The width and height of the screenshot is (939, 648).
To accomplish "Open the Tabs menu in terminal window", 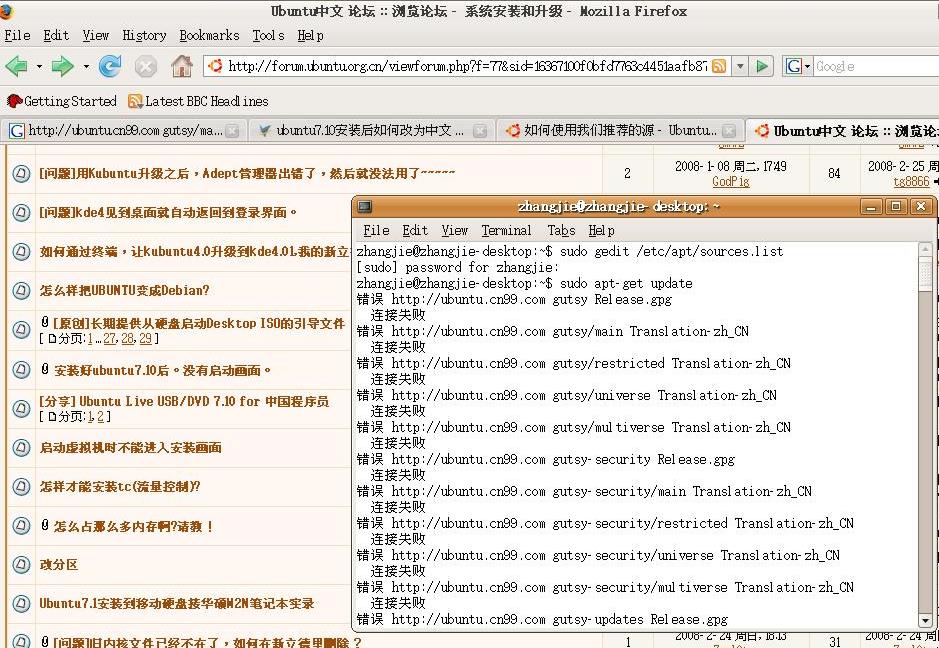I will click(x=561, y=231).
